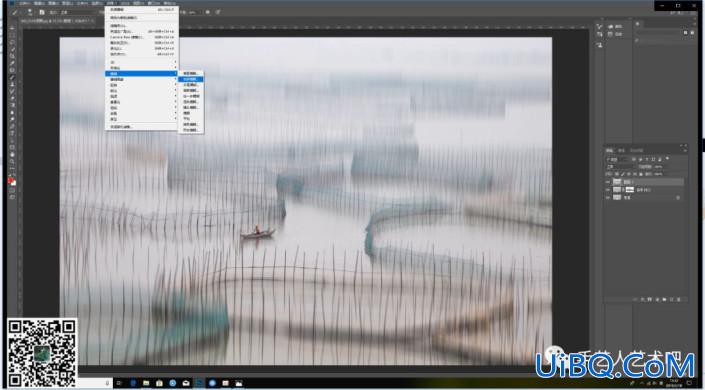Click the delete layer trash icon
The width and height of the screenshot is (705, 390).
pyautogui.click(x=678, y=299)
